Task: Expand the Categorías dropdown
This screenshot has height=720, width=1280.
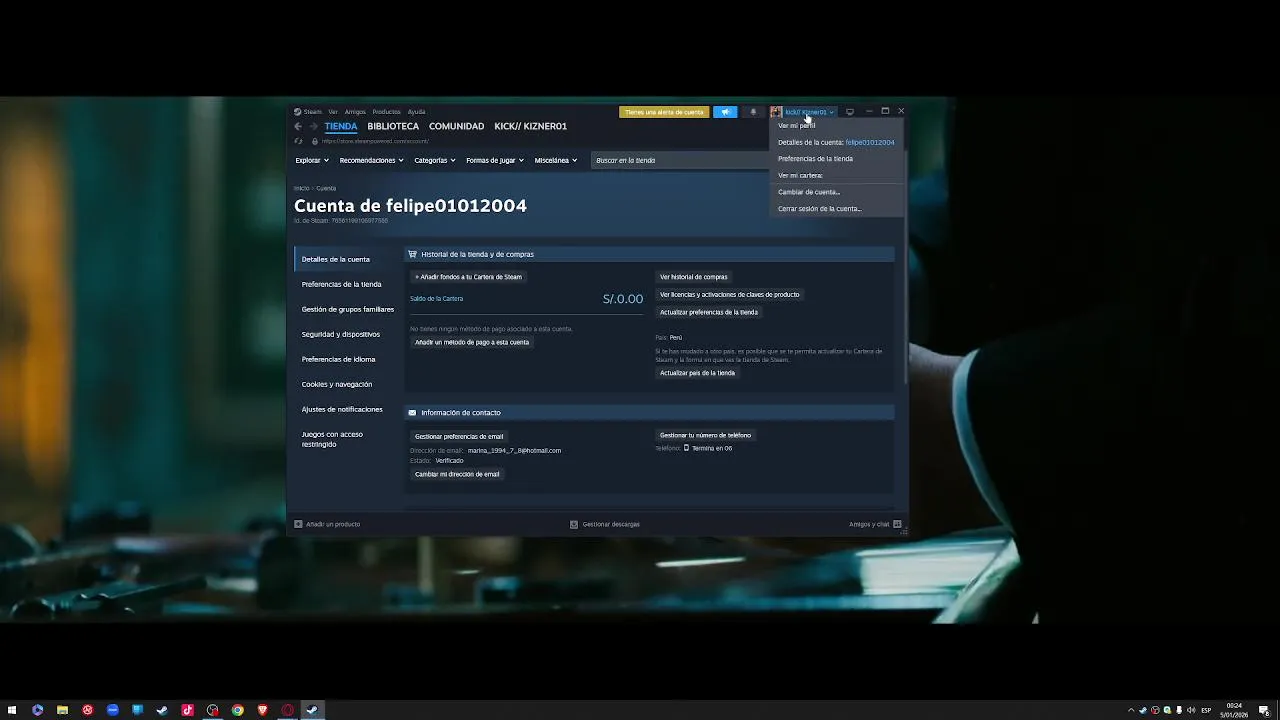Action: pos(435,160)
